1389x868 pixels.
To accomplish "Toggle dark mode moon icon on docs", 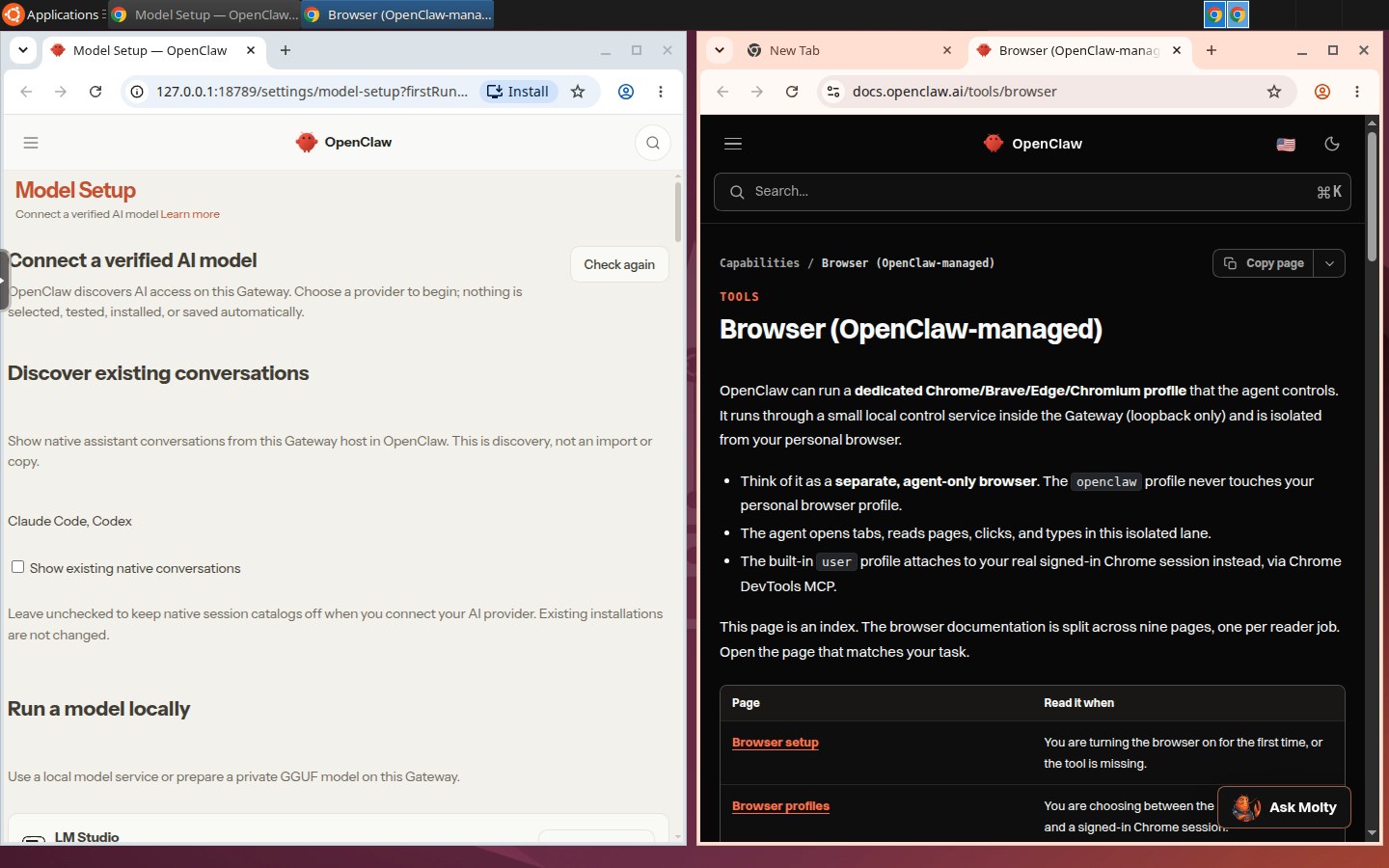I will tap(1332, 144).
